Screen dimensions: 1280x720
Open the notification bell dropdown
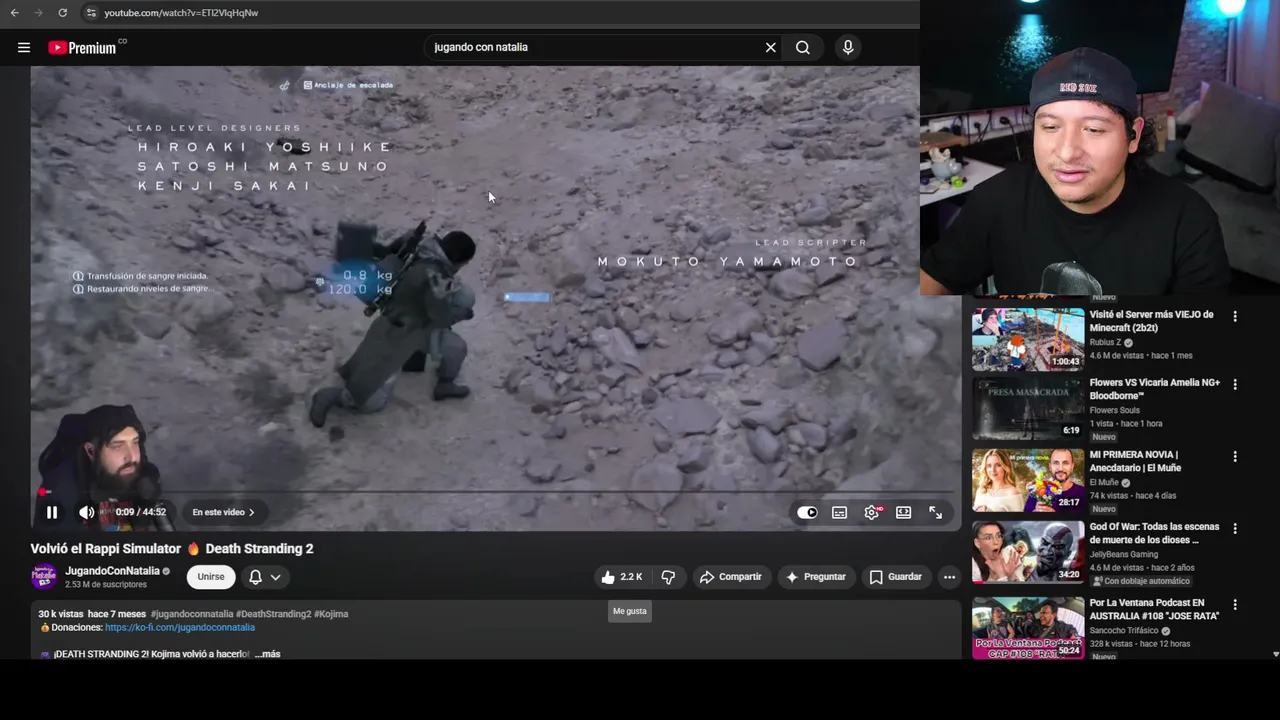coord(265,577)
